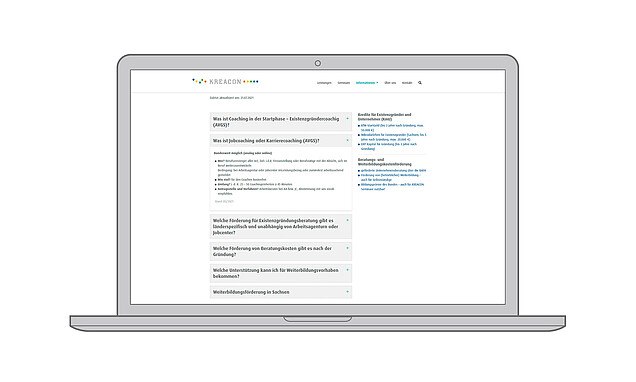The image size is (636, 382).
Task: Click the 'Rubrik aktualisiert am' date line
Action: click(232, 98)
